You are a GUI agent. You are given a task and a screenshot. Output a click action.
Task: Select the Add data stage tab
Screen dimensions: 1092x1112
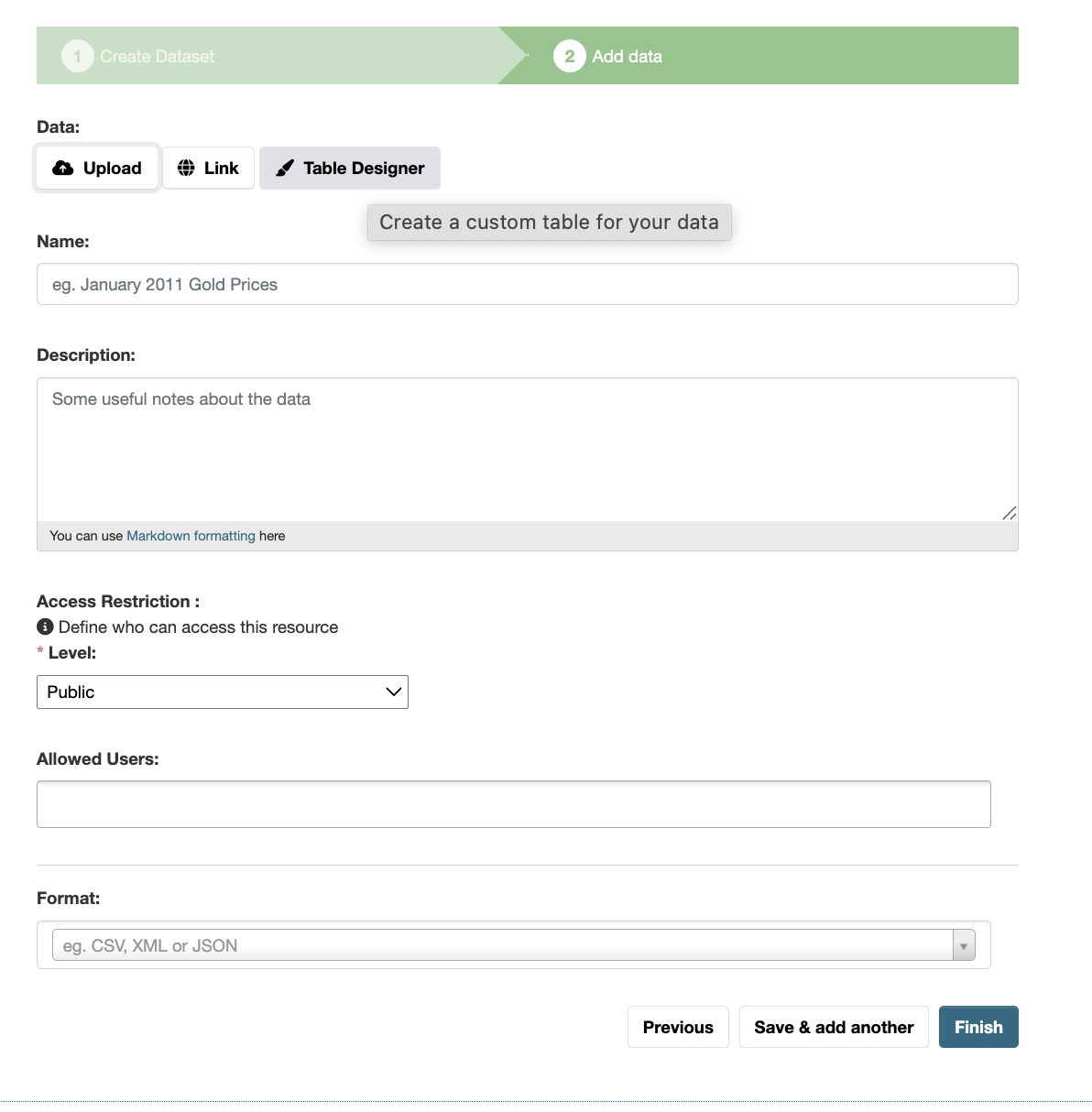[627, 56]
